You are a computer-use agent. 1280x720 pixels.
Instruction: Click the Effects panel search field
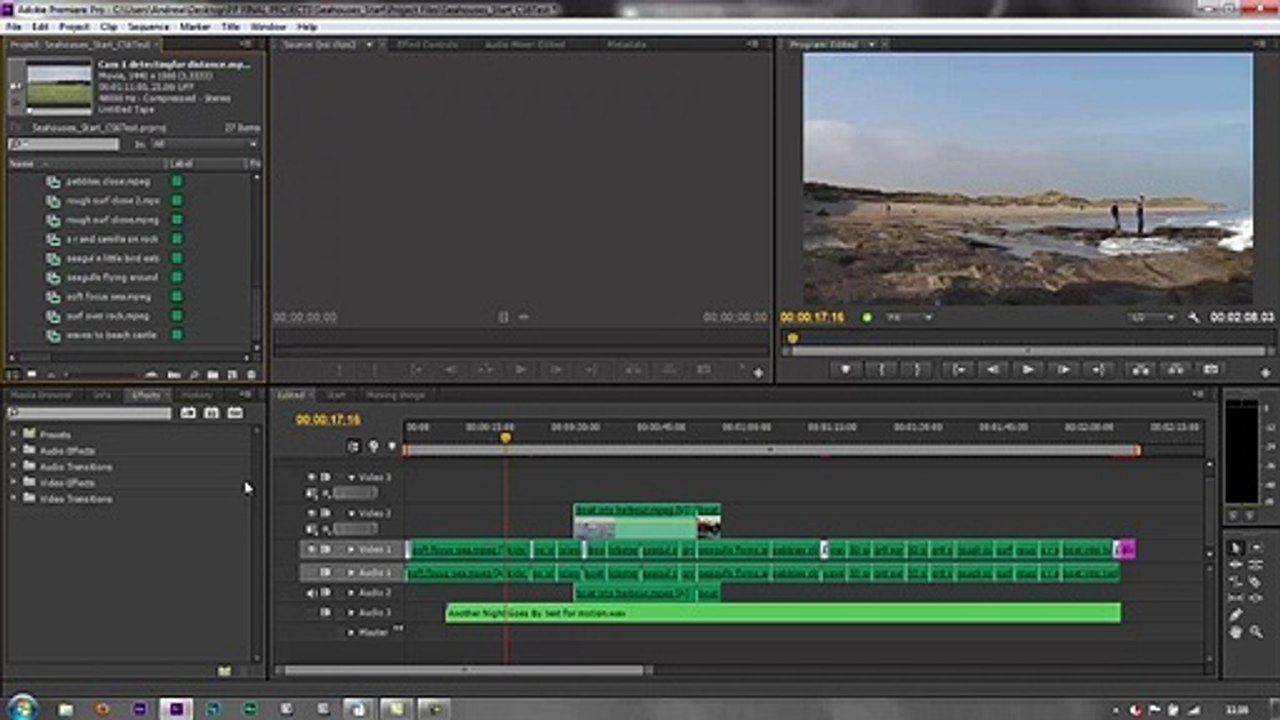(89, 413)
